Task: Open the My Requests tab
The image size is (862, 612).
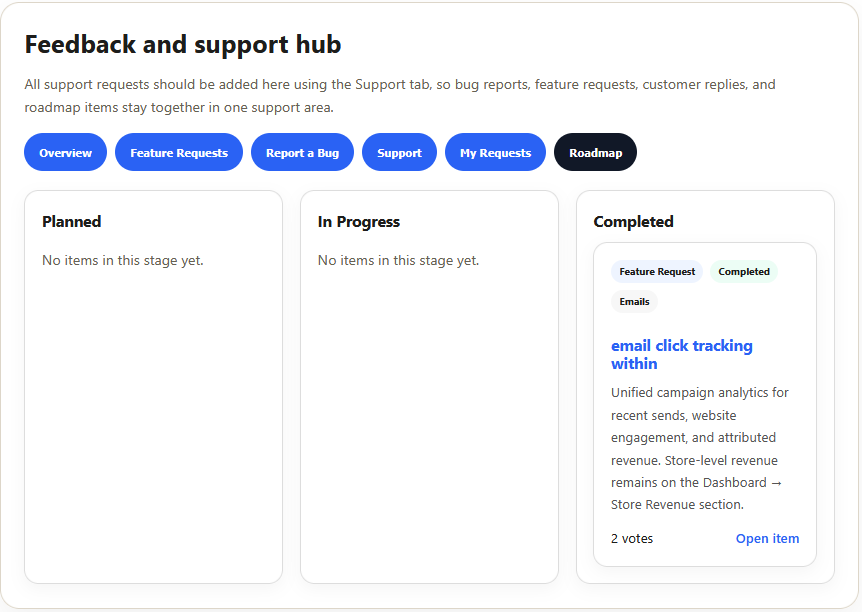Action: 495,152
